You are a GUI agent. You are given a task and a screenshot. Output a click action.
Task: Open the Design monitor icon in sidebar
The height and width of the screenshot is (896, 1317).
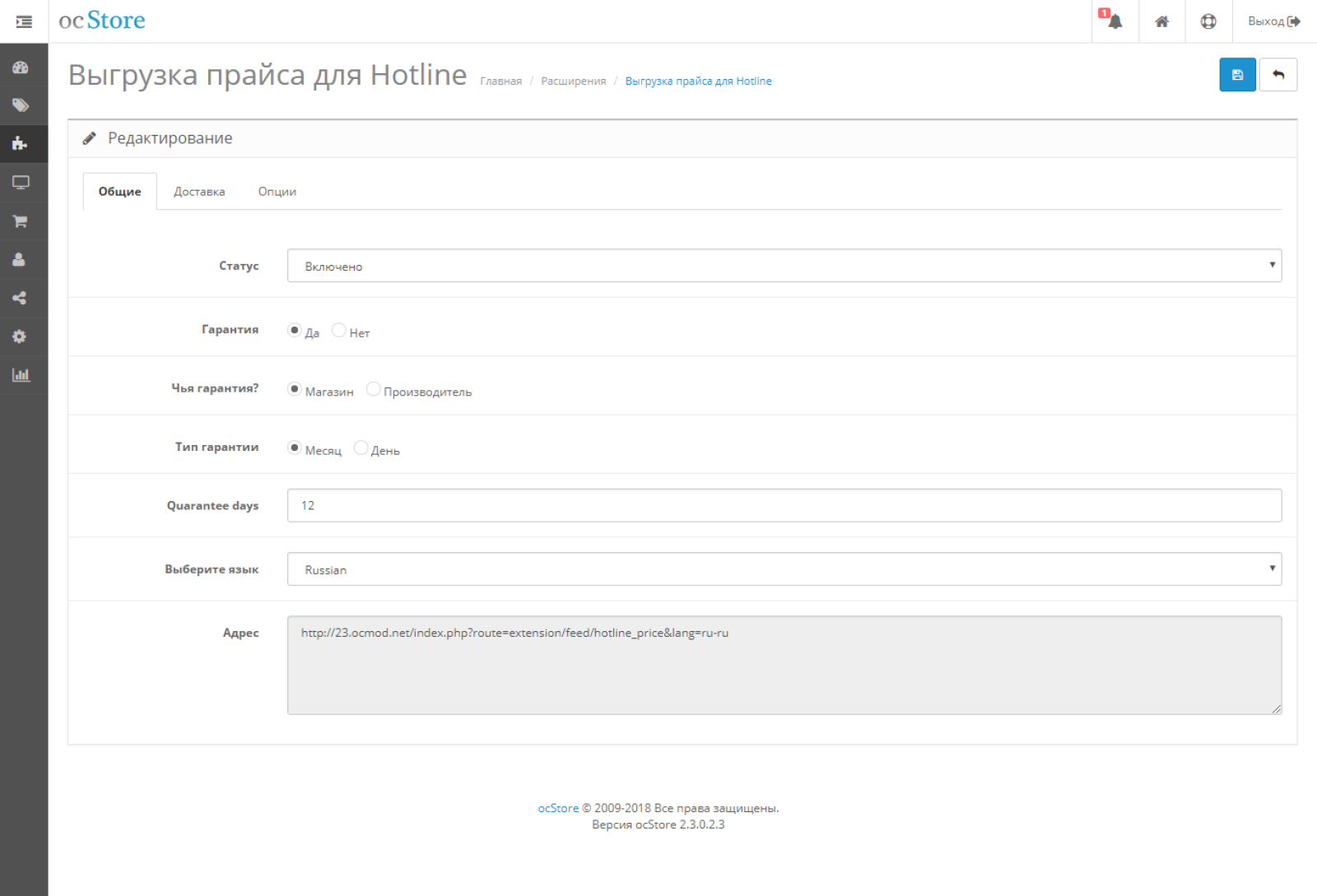(21, 183)
